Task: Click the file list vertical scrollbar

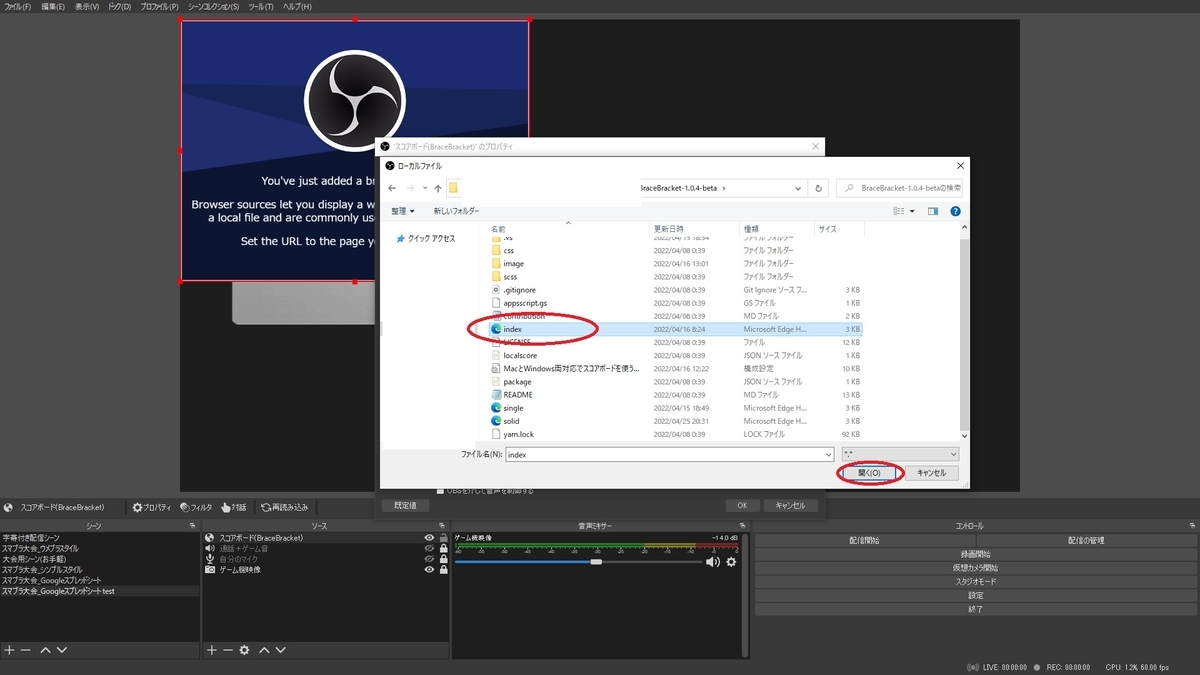Action: pos(964,335)
